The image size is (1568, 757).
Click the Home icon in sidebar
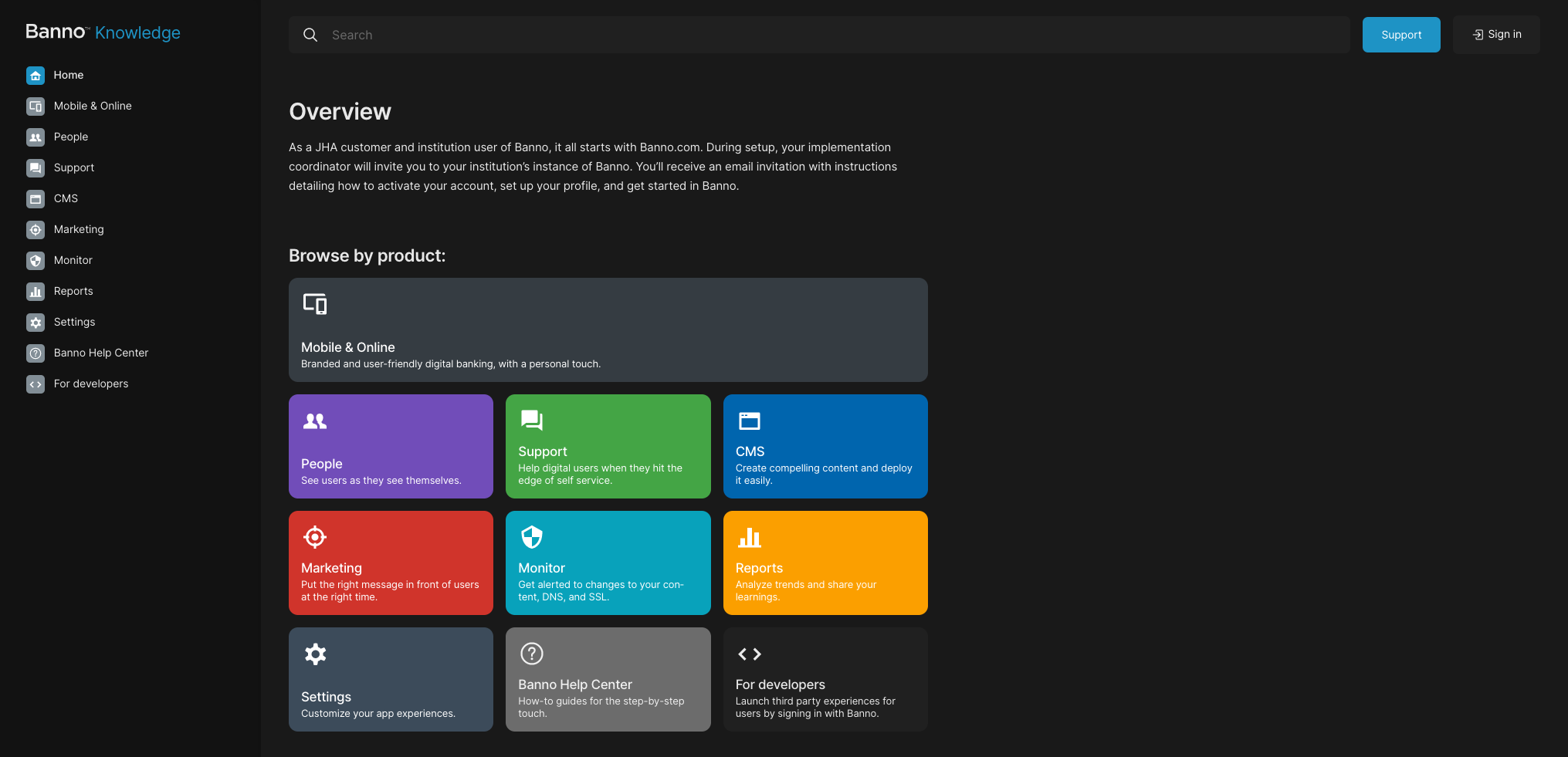point(36,75)
